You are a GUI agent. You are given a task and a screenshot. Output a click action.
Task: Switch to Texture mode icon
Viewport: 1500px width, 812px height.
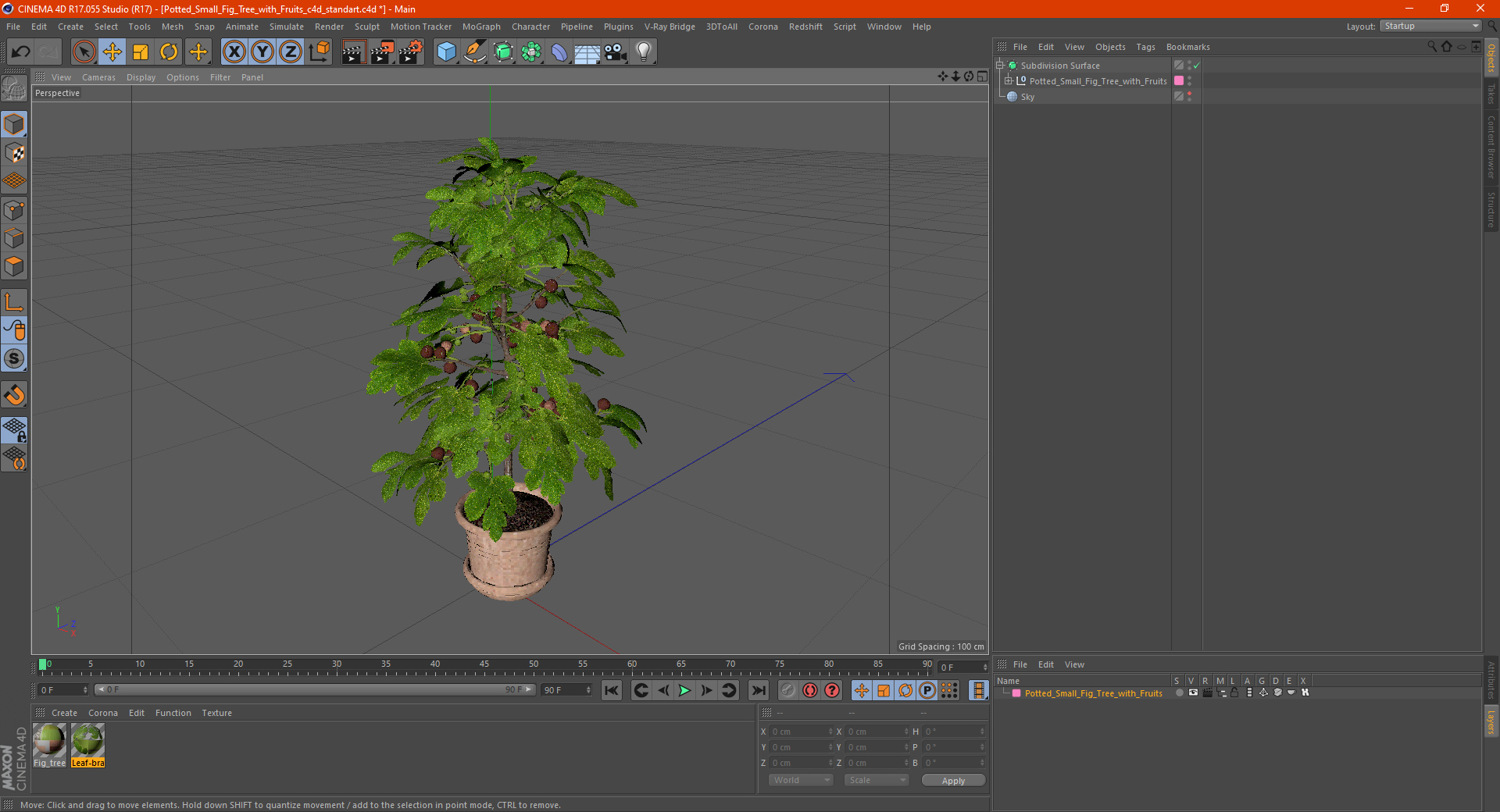[14, 153]
